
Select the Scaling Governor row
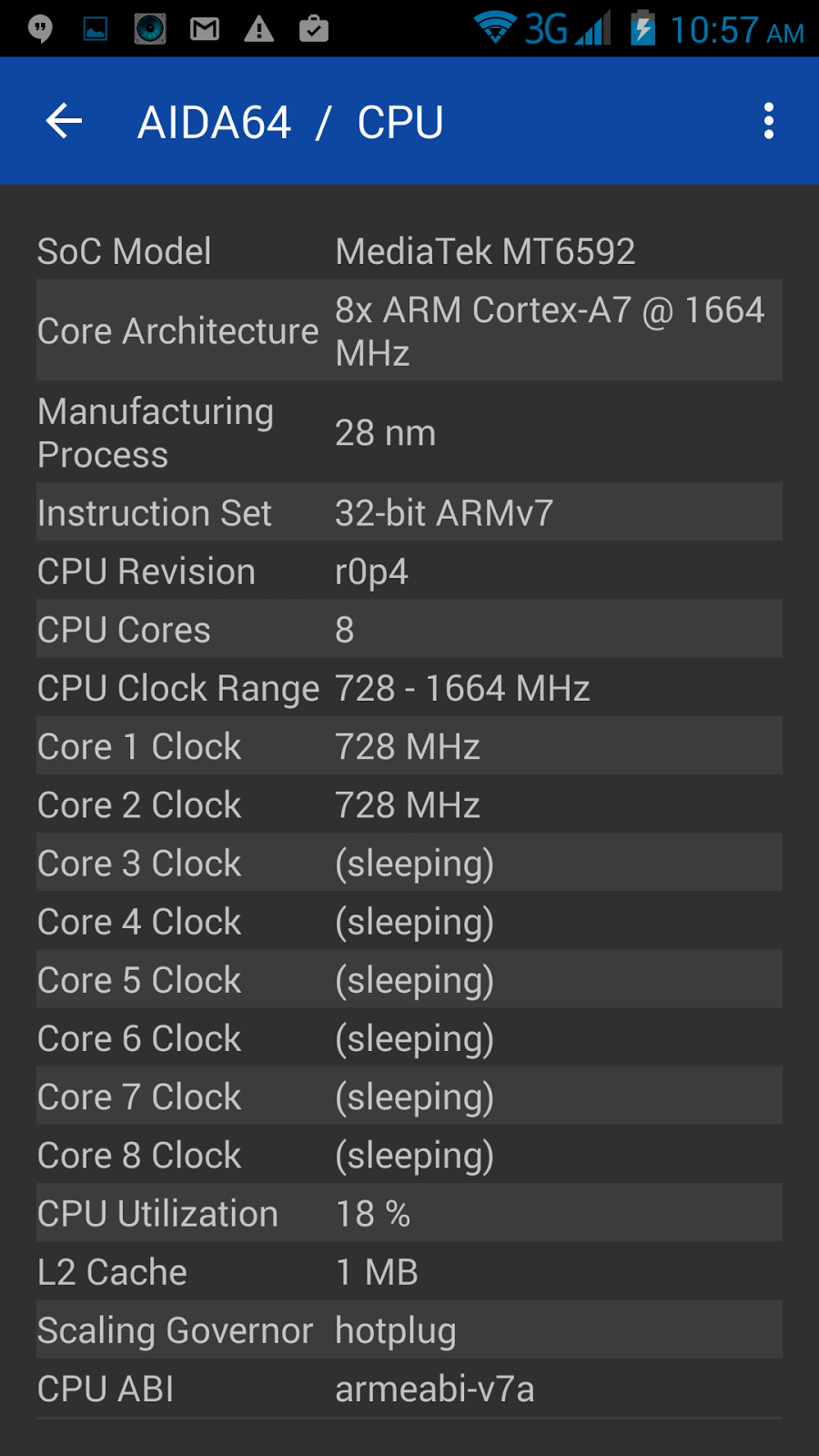pyautogui.click(x=409, y=1330)
